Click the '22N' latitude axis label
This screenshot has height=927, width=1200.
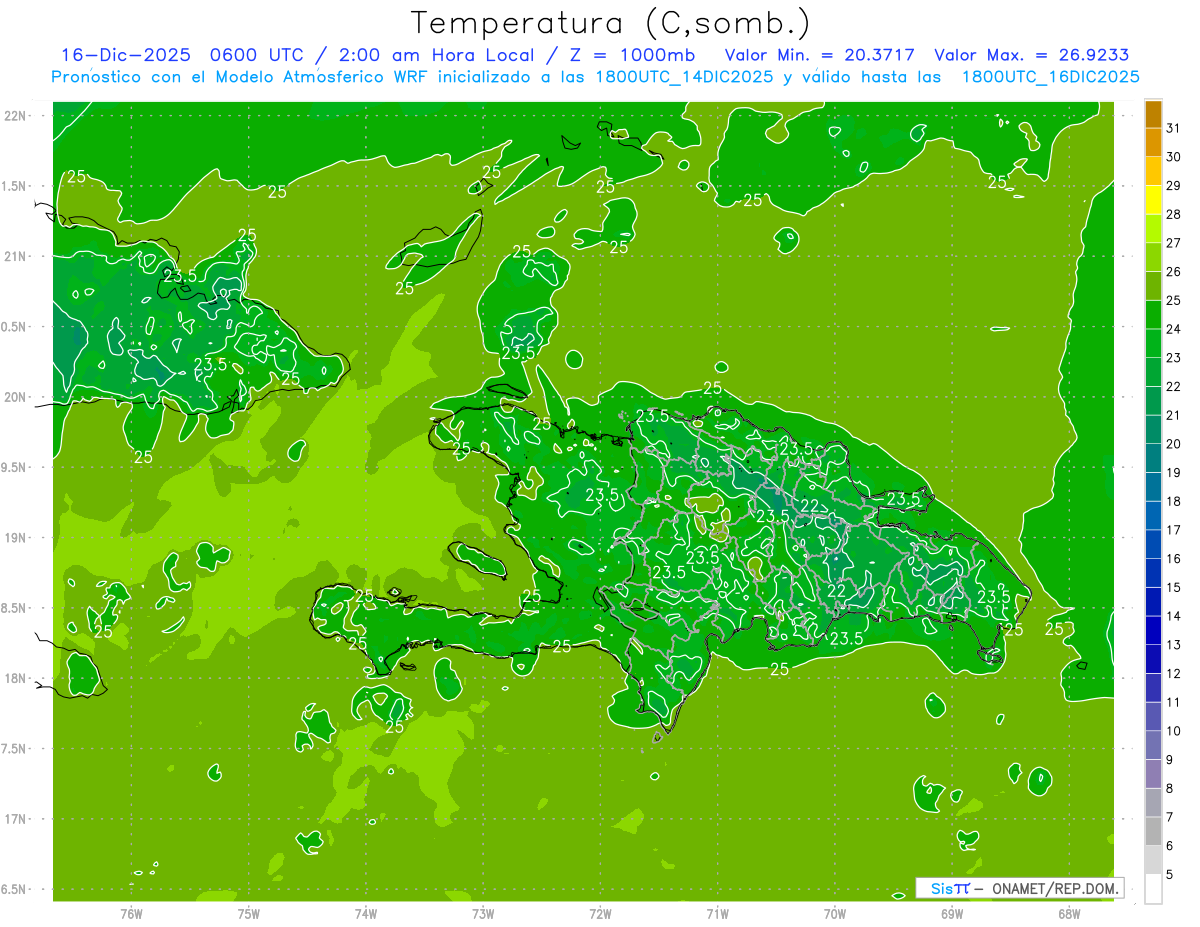(17, 115)
